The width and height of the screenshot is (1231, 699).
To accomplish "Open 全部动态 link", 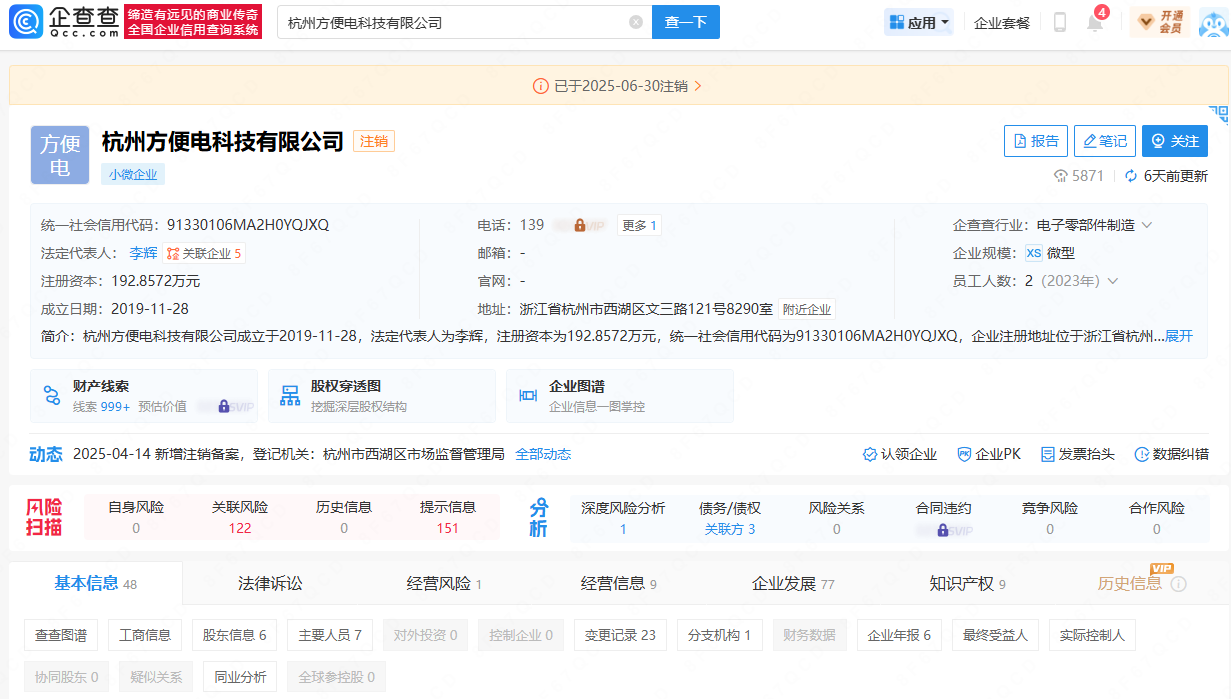I will (543, 454).
